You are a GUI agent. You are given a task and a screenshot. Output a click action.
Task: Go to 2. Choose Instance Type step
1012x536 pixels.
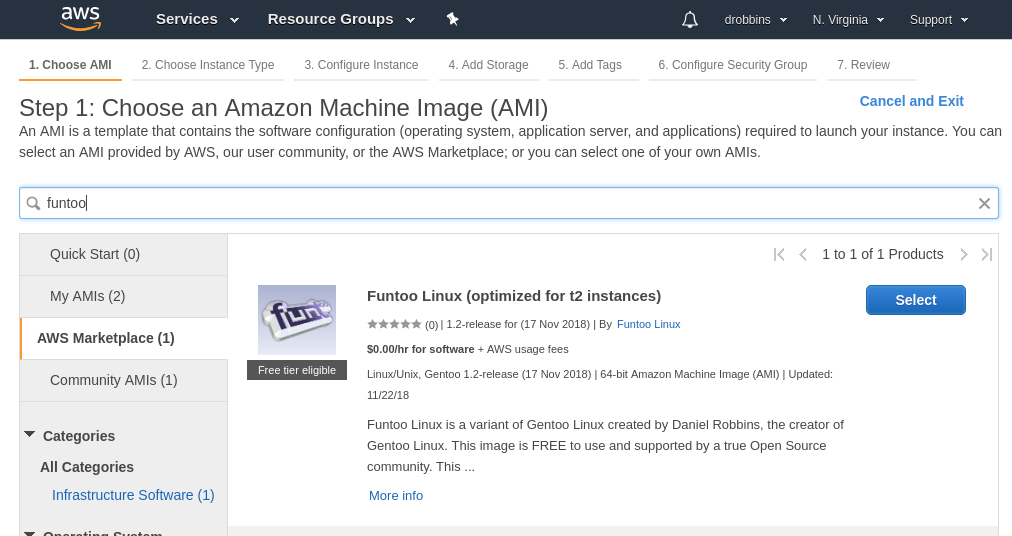tap(208, 65)
